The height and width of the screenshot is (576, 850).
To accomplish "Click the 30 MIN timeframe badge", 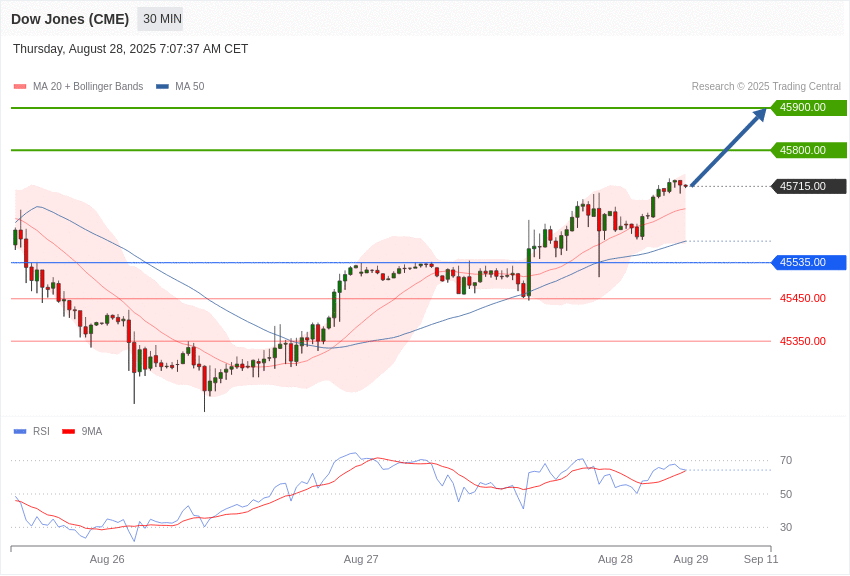I will coord(160,19).
